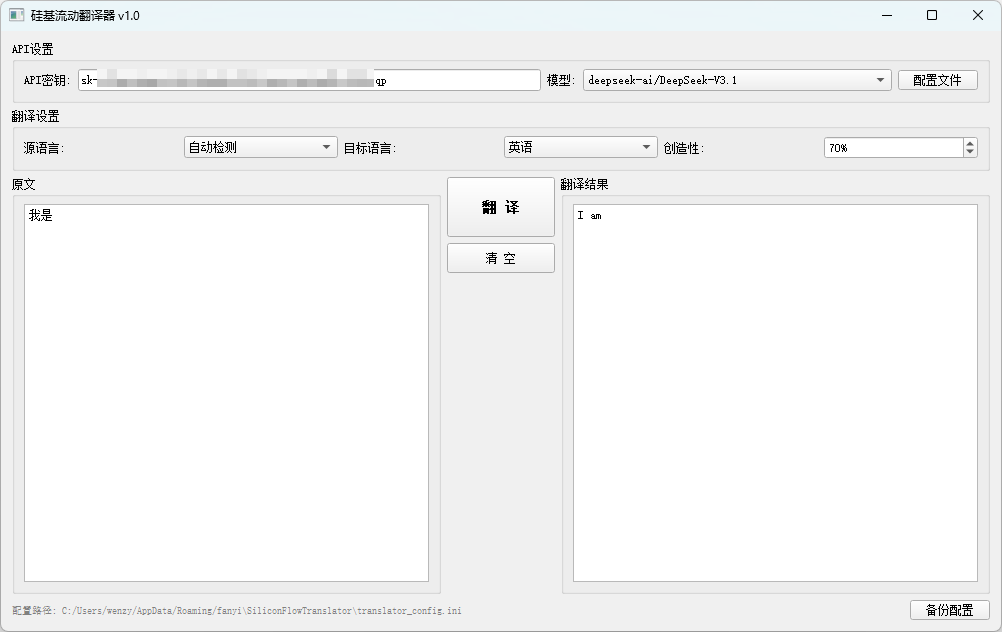
Task: Click the app icon in title bar
Action: 16,15
